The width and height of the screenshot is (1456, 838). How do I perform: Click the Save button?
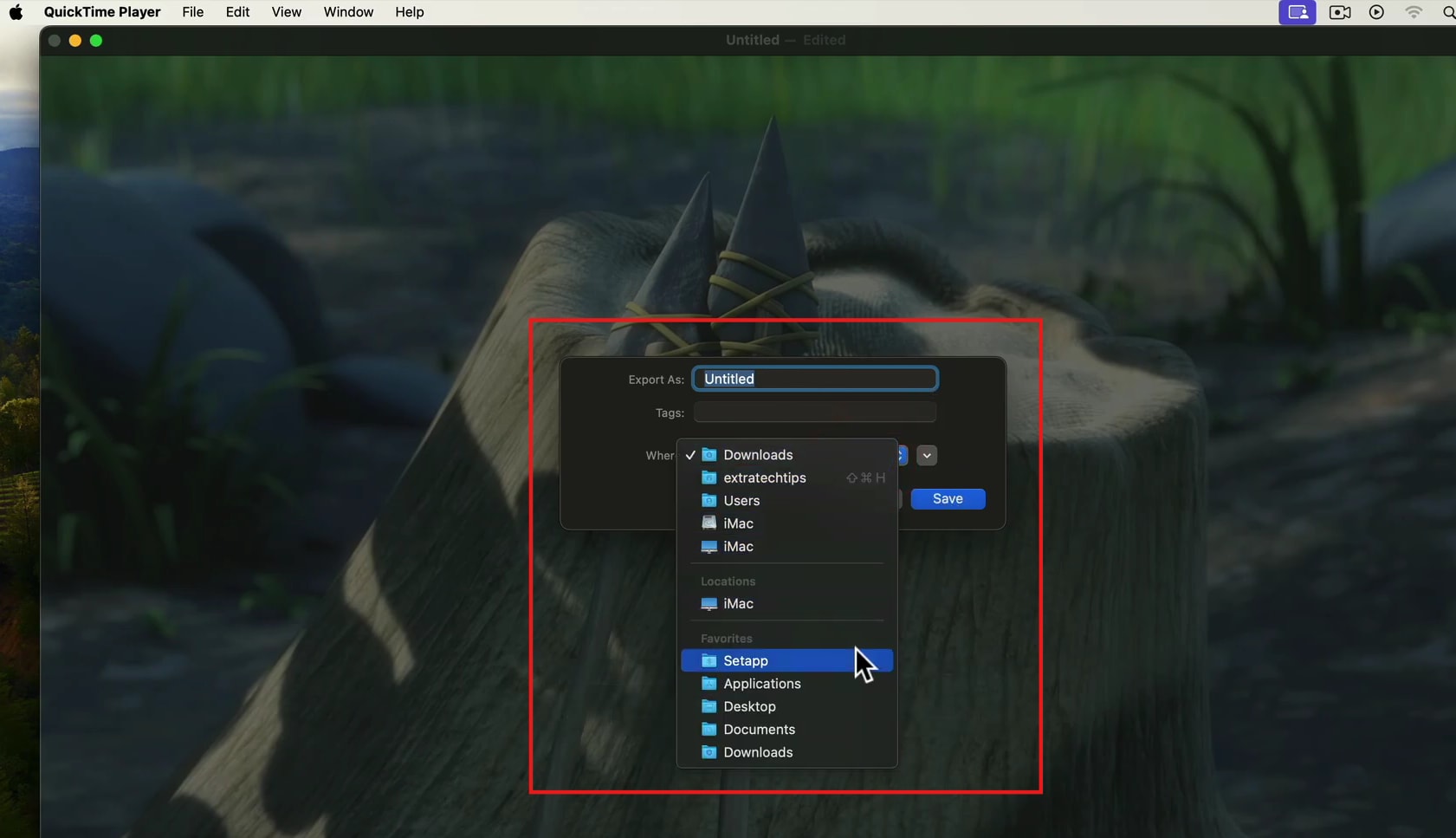coord(948,498)
